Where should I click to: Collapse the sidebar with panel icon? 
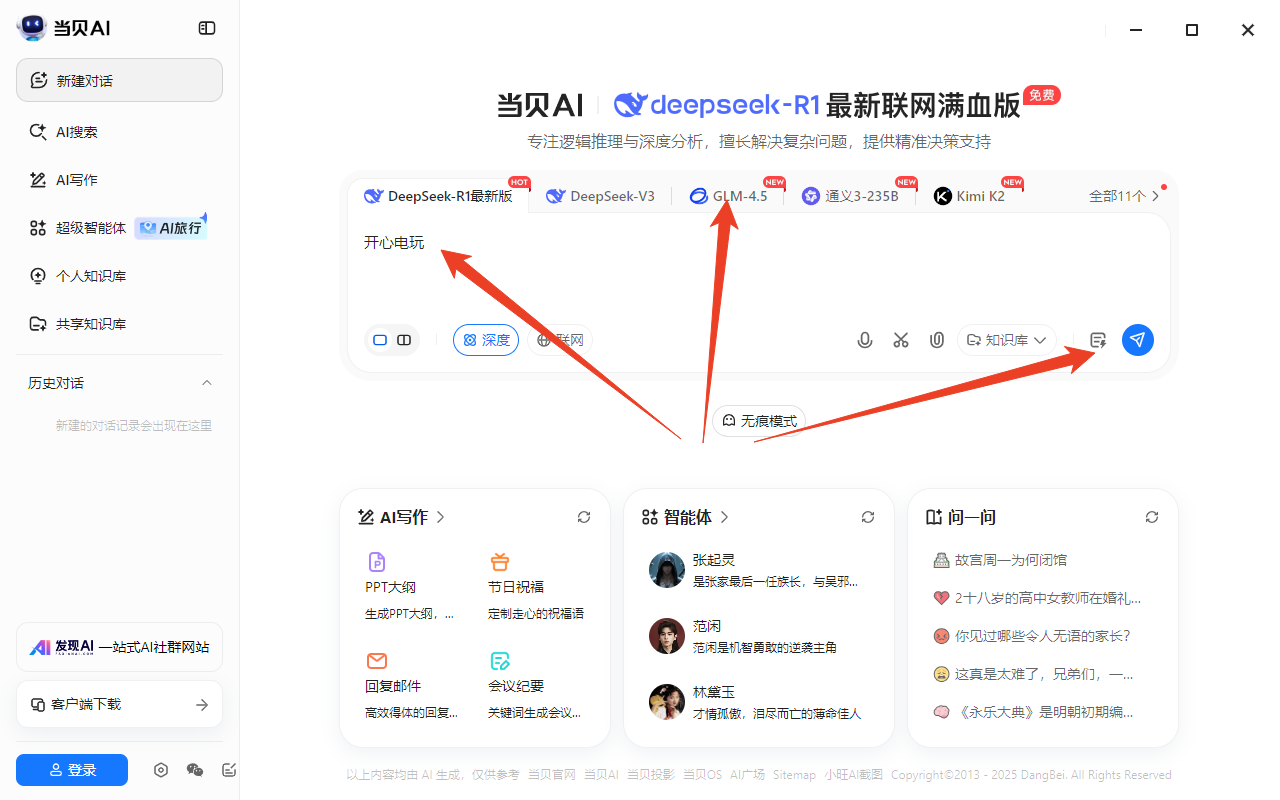[207, 28]
